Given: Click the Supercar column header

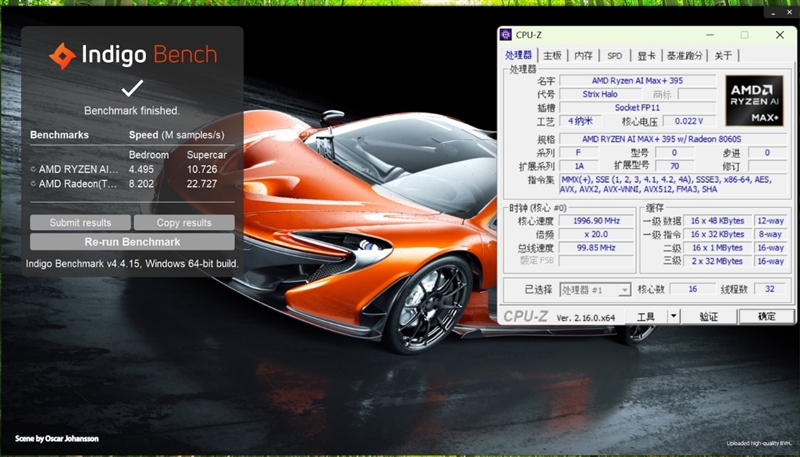Looking at the screenshot, I should point(207,155).
